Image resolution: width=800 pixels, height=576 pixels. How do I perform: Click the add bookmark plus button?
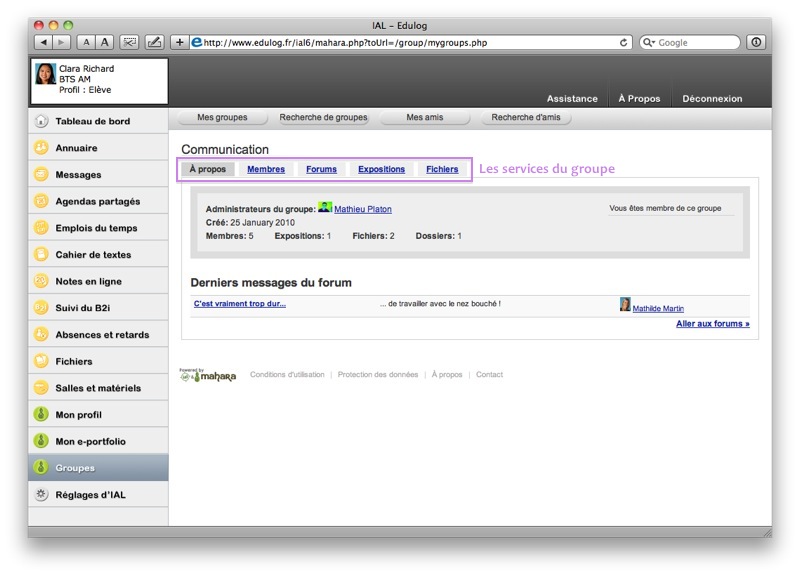click(180, 42)
